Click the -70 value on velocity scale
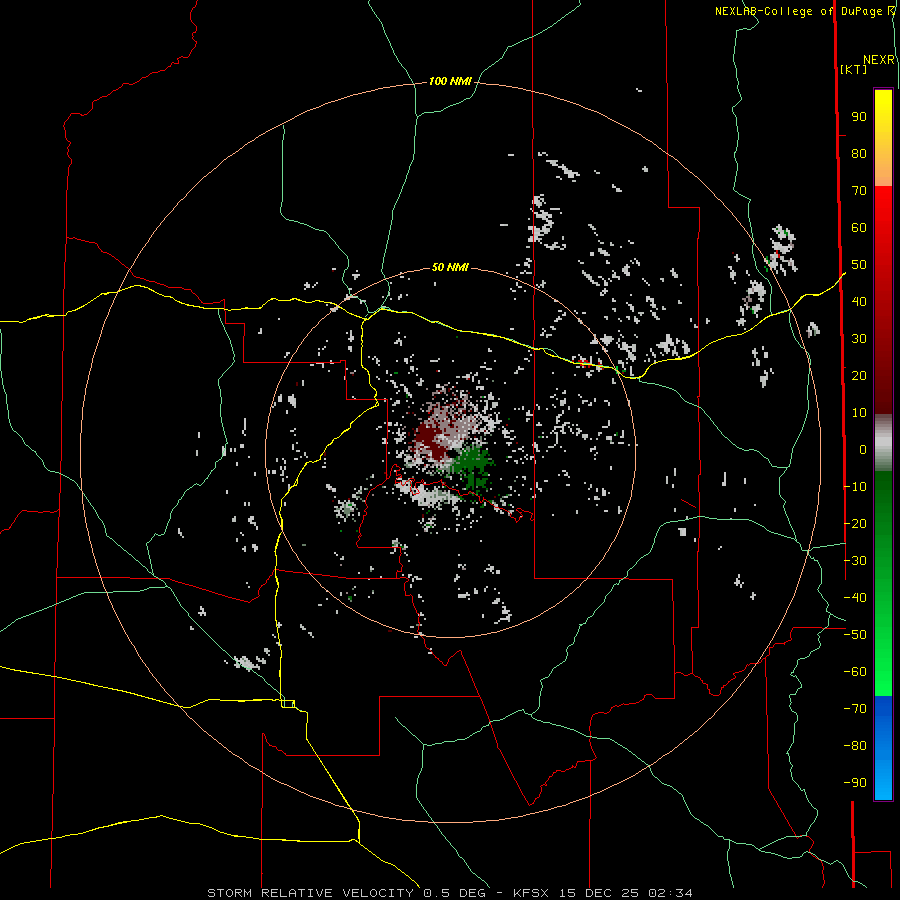 [x=855, y=709]
